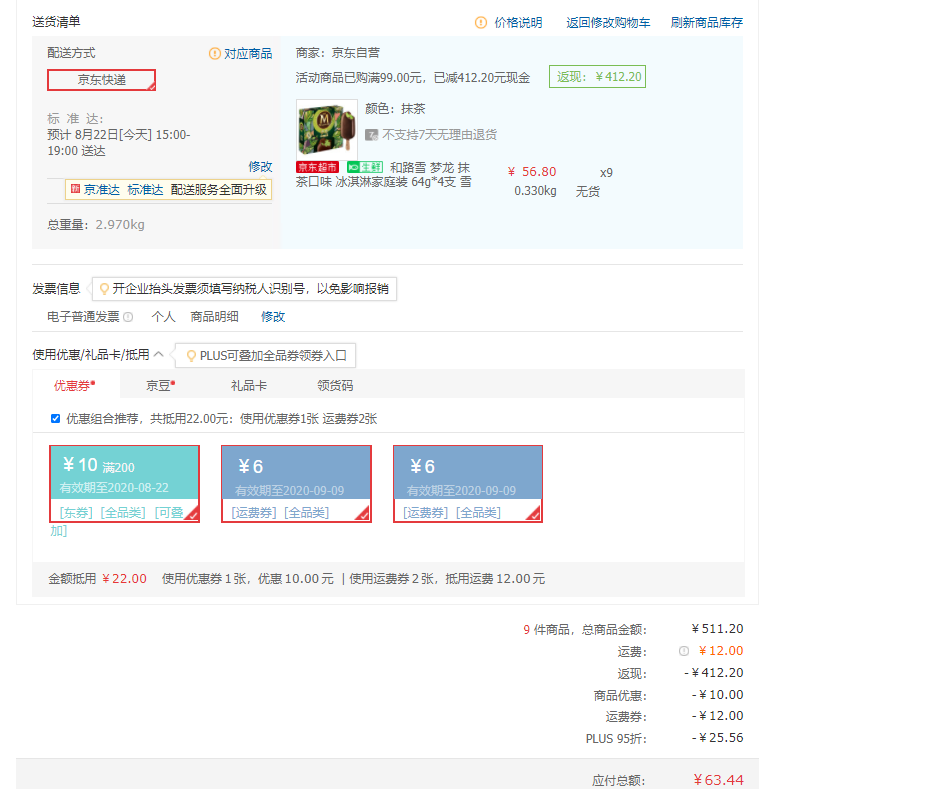Click 价格说明 link
Screen dimensions: 952x789
(518, 22)
